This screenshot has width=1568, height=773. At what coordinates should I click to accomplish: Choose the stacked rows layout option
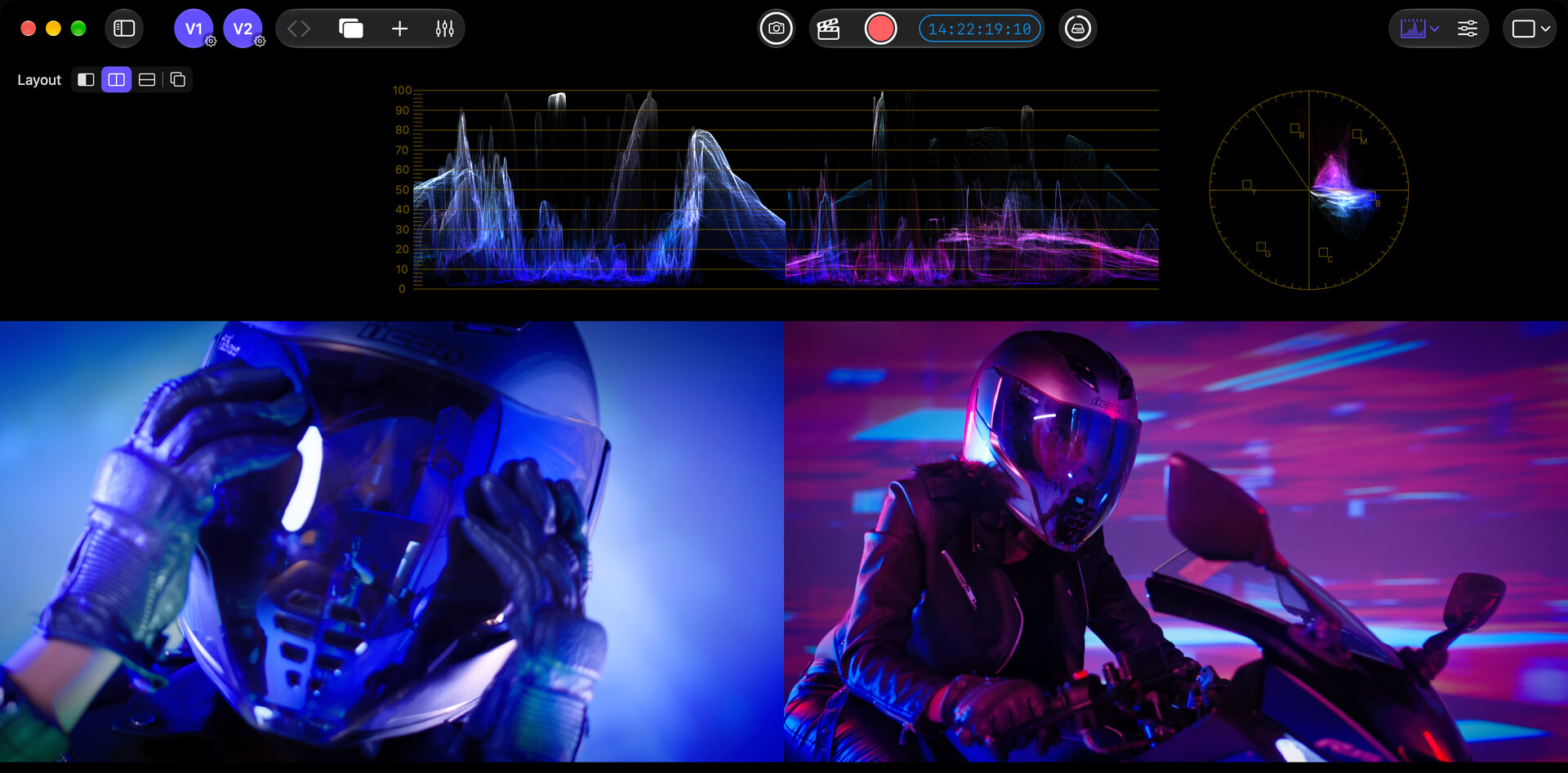[147, 79]
